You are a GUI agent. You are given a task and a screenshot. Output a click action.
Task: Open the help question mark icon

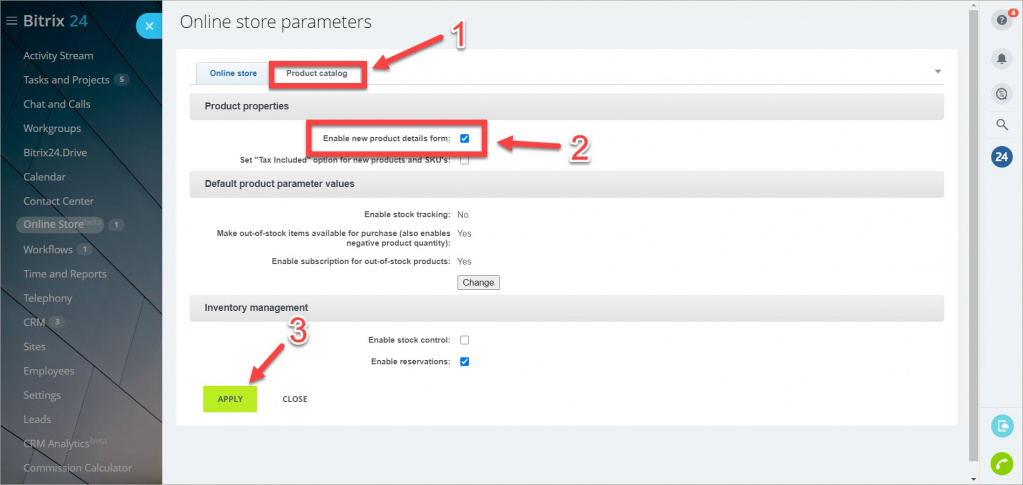point(1001,20)
